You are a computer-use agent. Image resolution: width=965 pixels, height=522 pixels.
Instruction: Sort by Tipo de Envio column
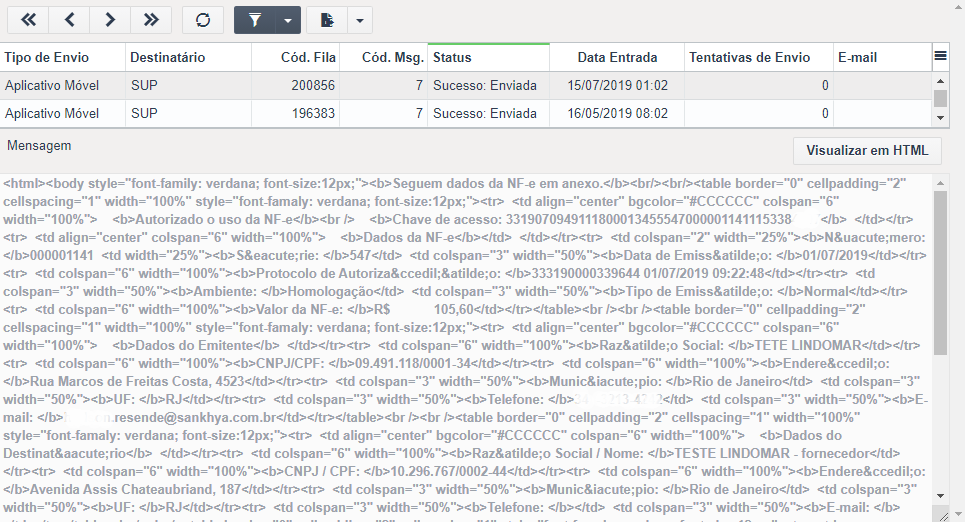click(63, 57)
